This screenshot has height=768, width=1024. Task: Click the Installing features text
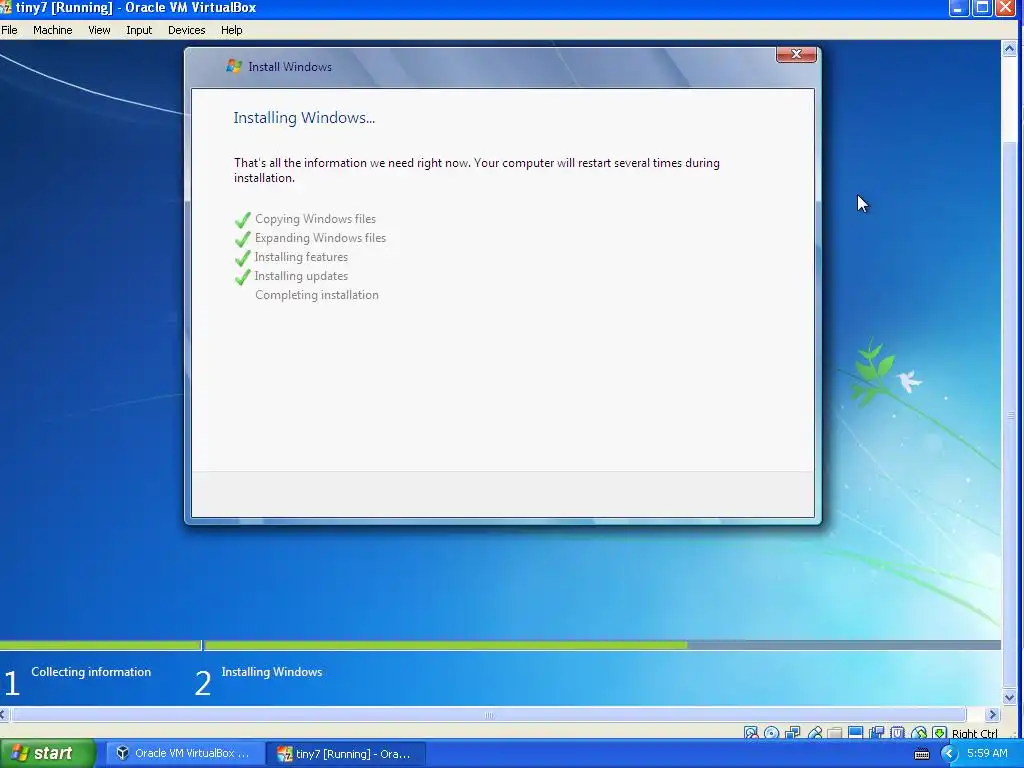pos(301,257)
